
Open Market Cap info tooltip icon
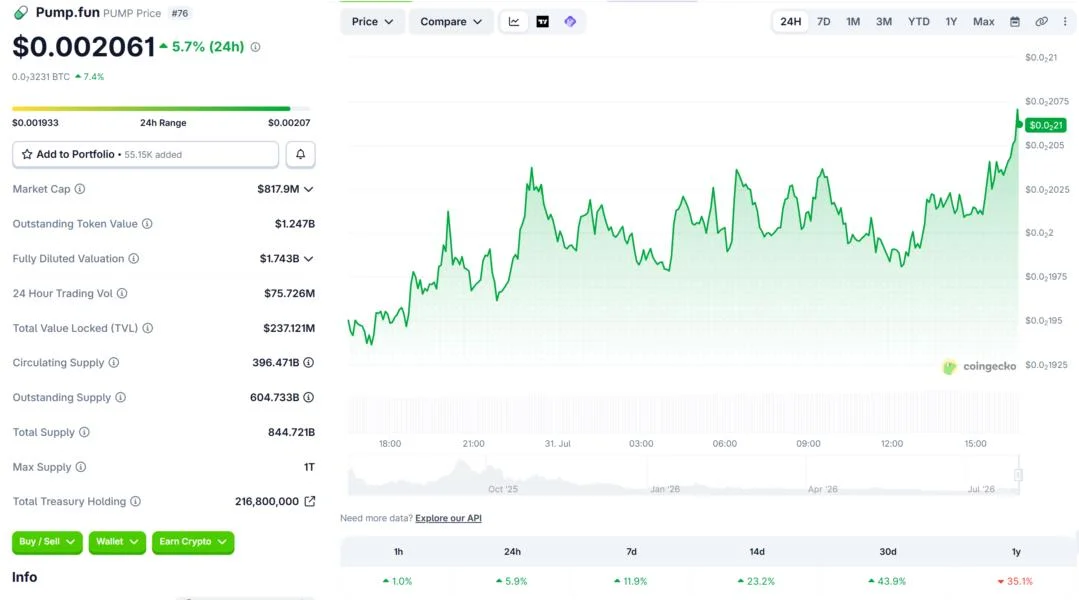click(x=80, y=189)
